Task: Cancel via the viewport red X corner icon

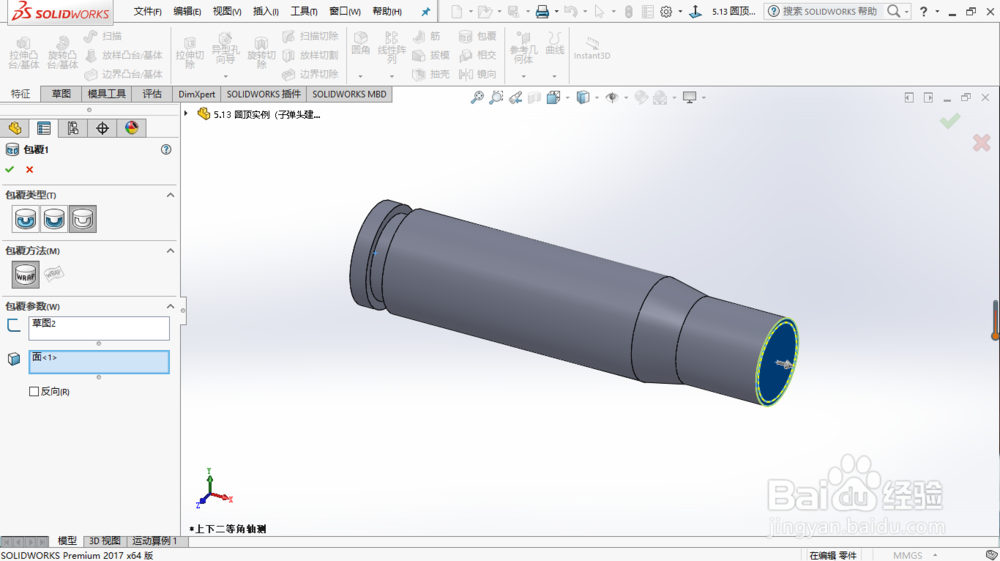Action: [x=982, y=143]
